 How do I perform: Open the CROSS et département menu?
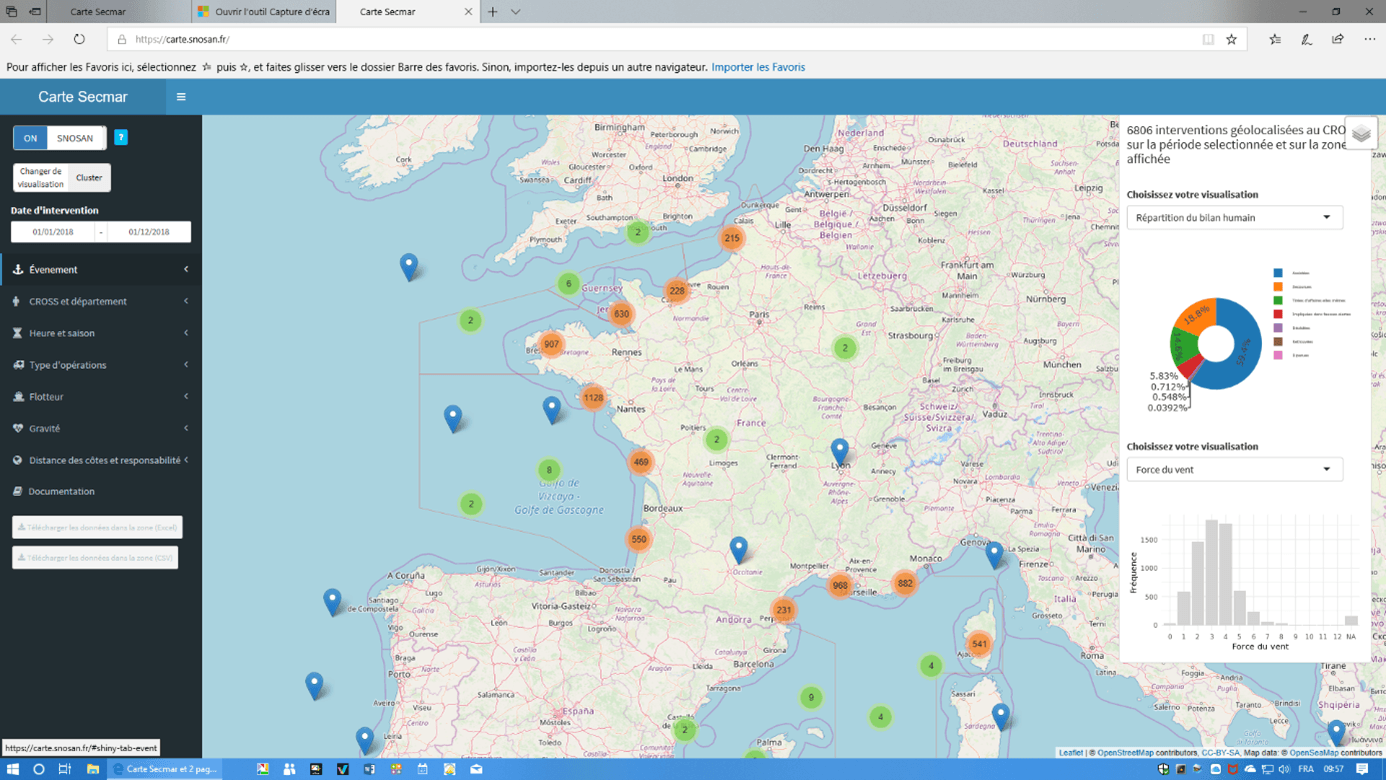(x=100, y=301)
